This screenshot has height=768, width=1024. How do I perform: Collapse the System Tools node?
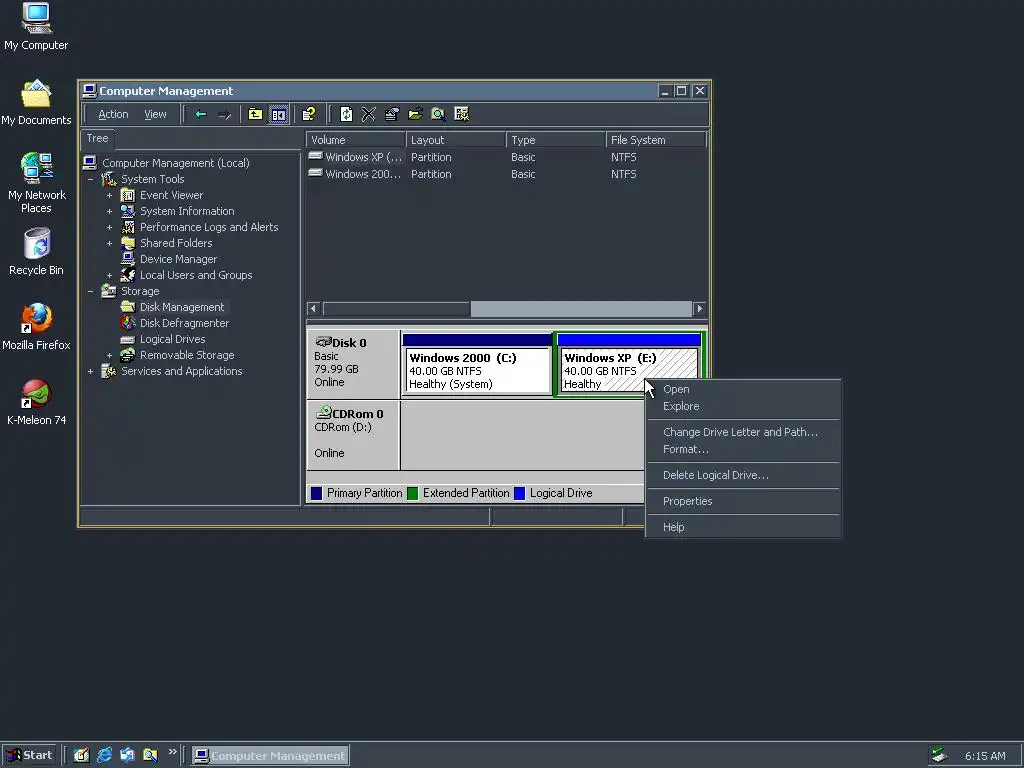point(91,179)
